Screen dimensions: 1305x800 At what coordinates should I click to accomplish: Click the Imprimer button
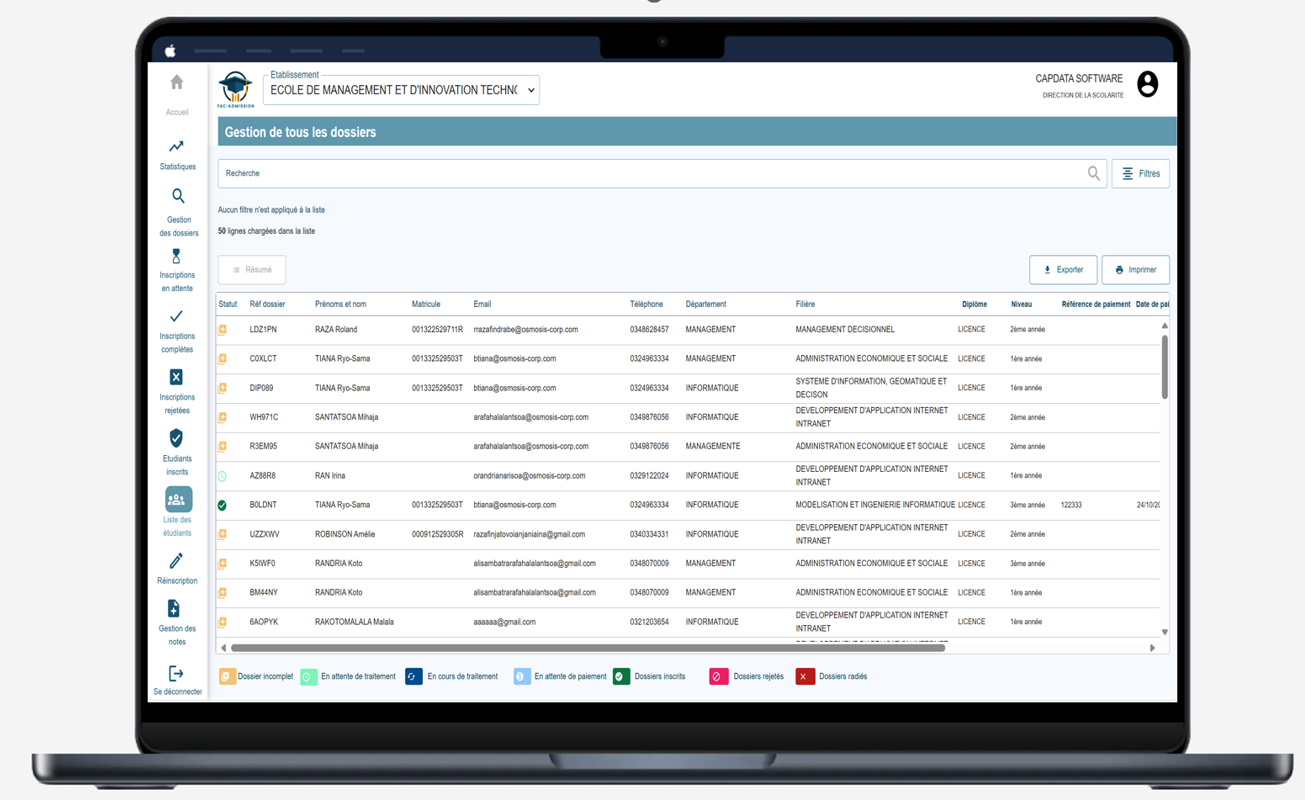tap(1135, 270)
